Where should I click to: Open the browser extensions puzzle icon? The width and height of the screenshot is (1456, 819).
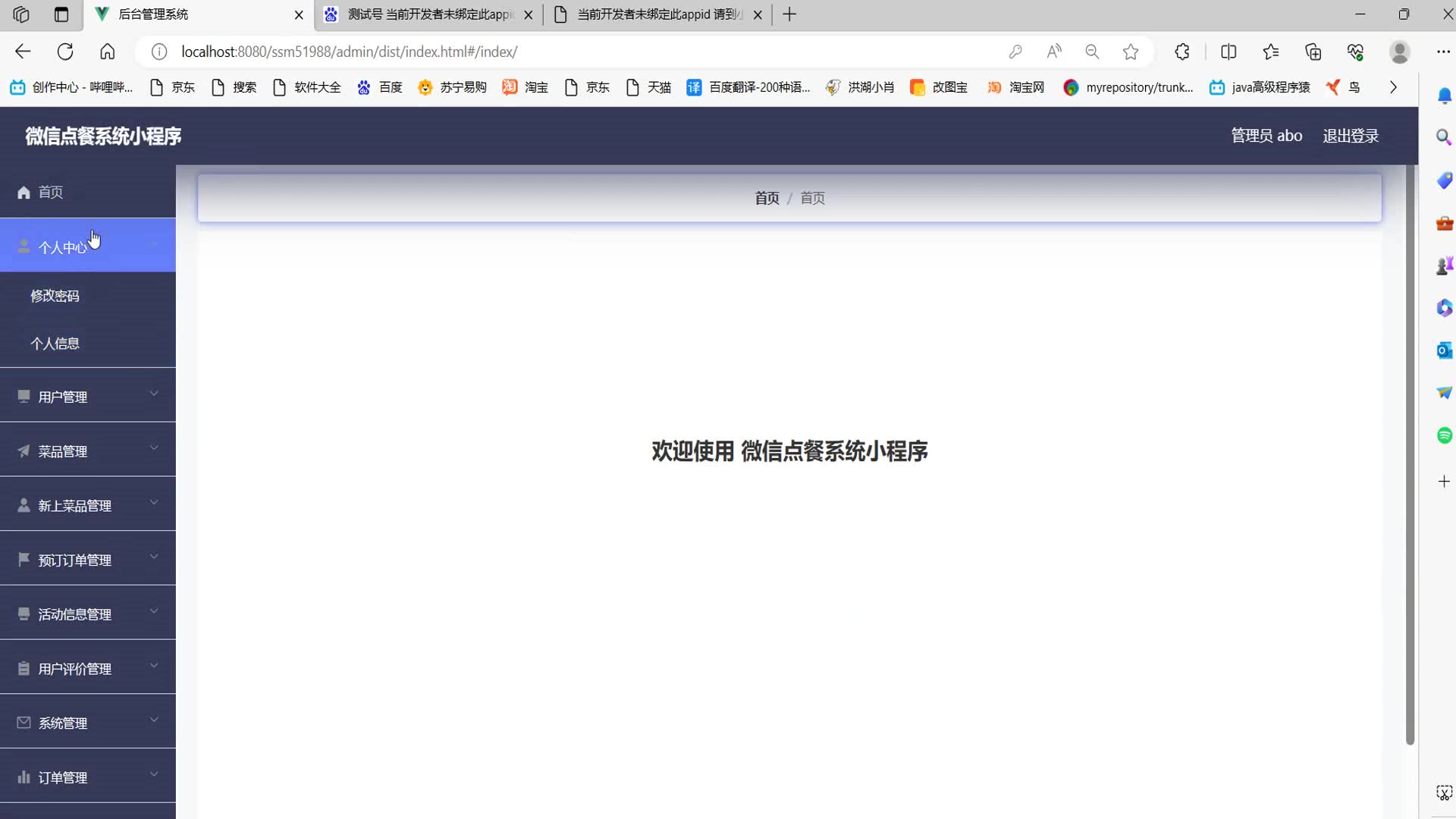coord(1182,52)
